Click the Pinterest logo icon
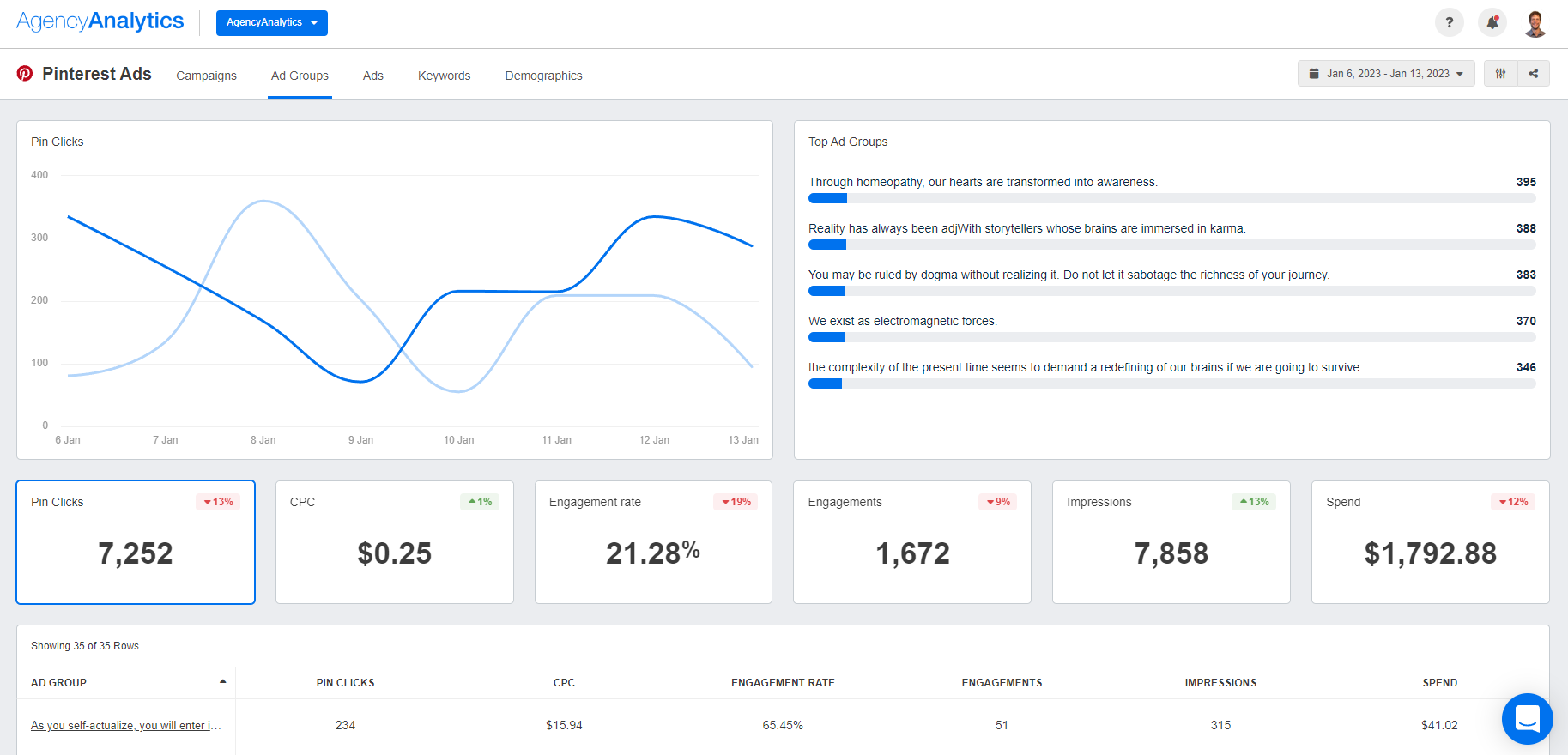This screenshot has width=1568, height=755. [x=25, y=74]
